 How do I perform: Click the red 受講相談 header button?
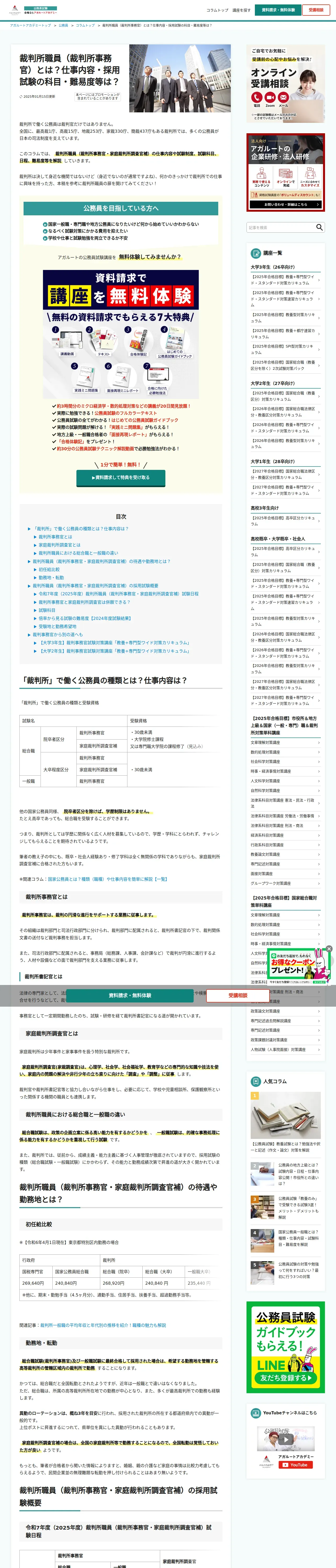[316, 10]
